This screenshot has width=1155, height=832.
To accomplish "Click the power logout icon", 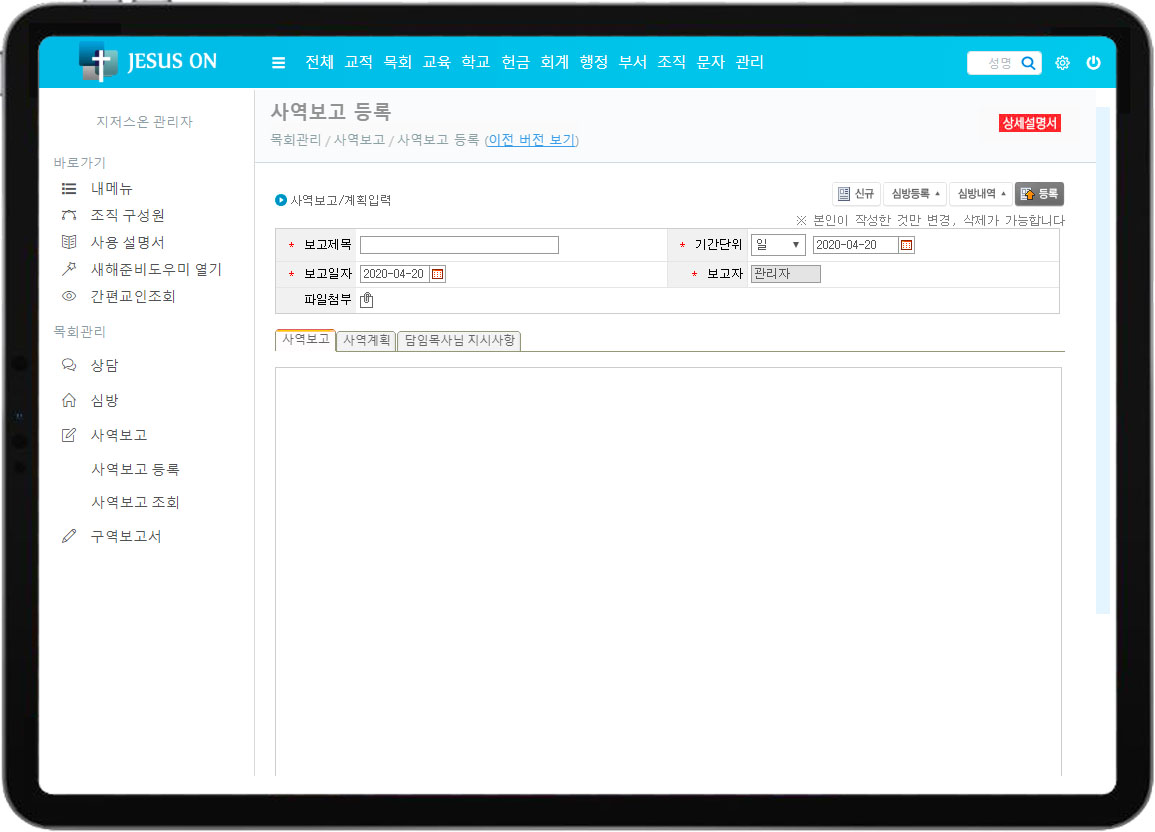I will click(x=1093, y=63).
